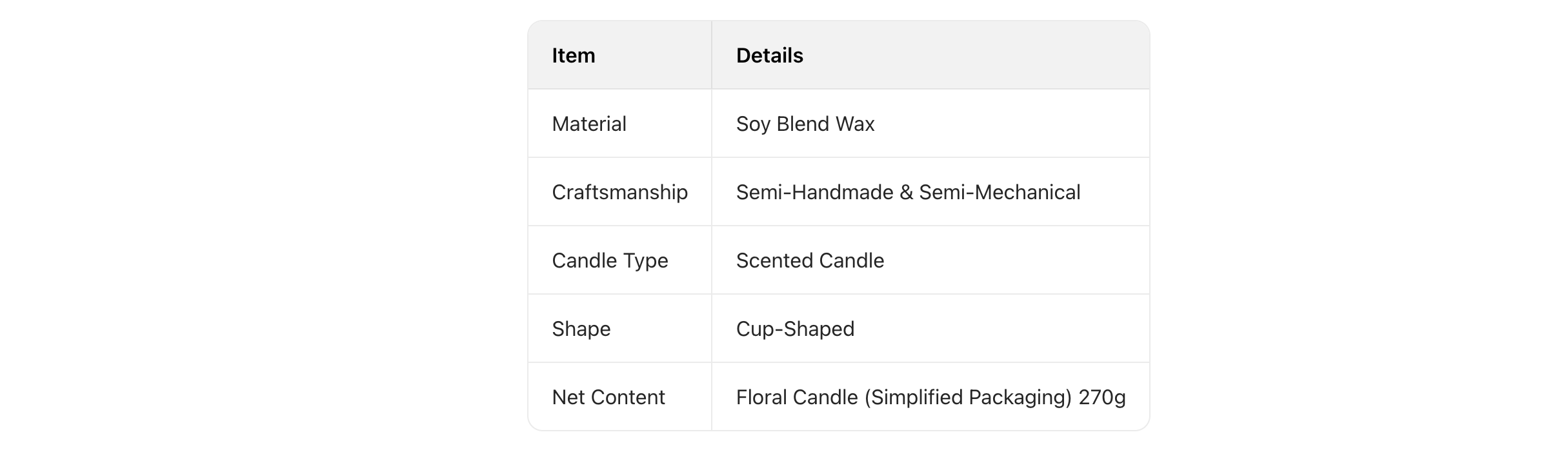The height and width of the screenshot is (450, 1568).
Task: Select the "Candle Type" row label
Action: 610,260
